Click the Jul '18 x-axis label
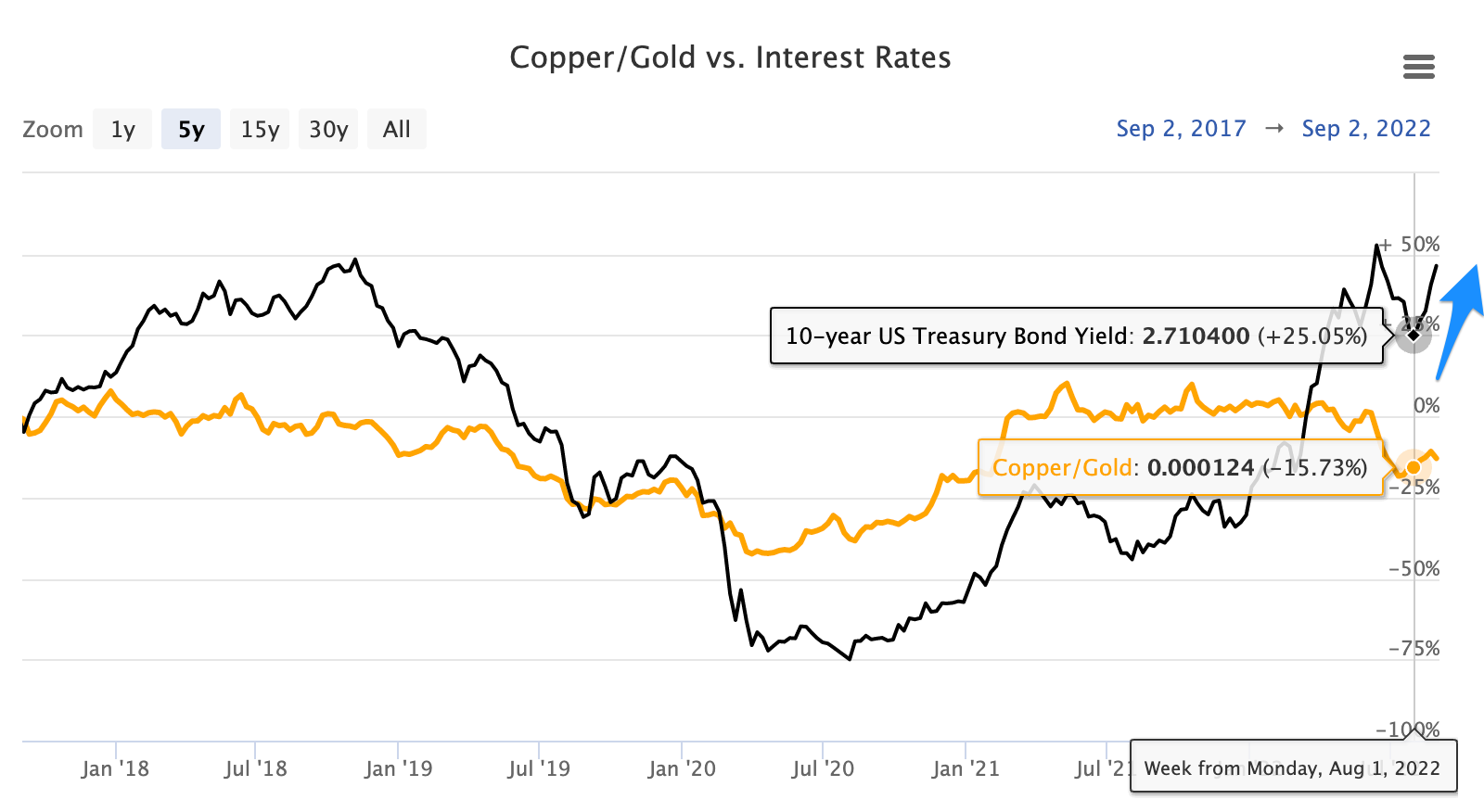This screenshot has height=812, width=1484. (255, 768)
